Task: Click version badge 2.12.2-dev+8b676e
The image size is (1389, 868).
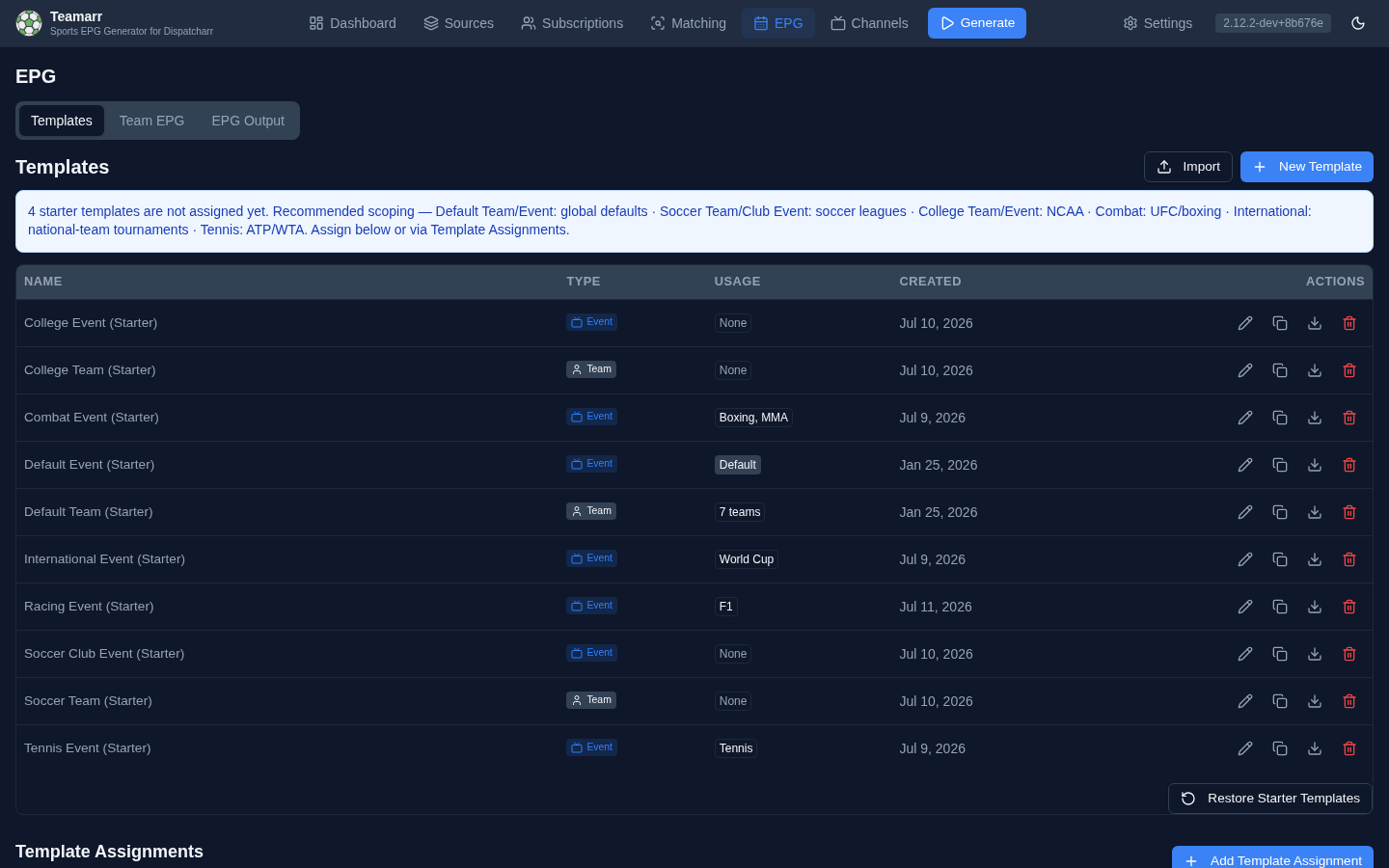Action: pyautogui.click(x=1273, y=23)
